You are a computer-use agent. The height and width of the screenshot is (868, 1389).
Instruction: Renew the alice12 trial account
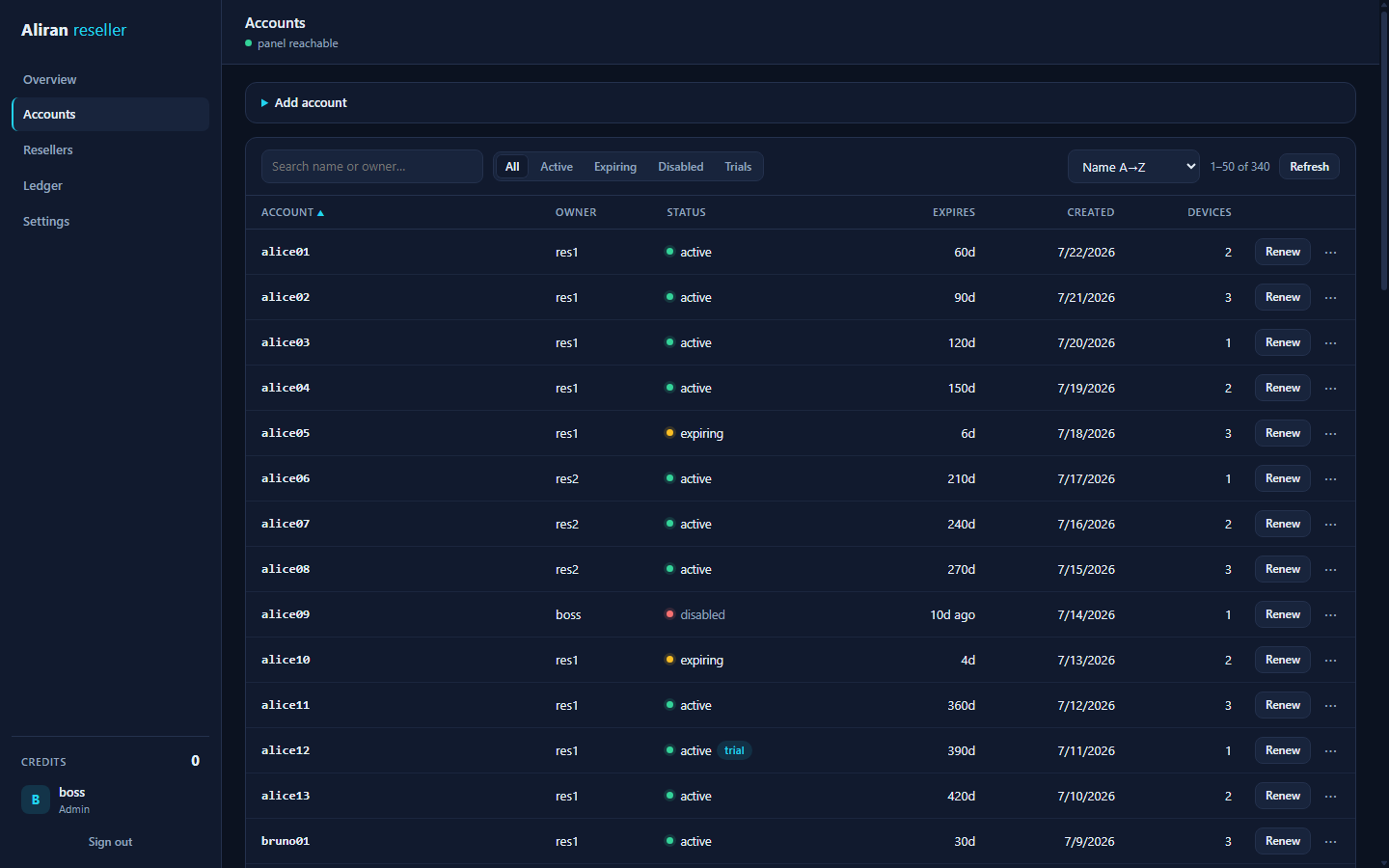pyautogui.click(x=1283, y=750)
